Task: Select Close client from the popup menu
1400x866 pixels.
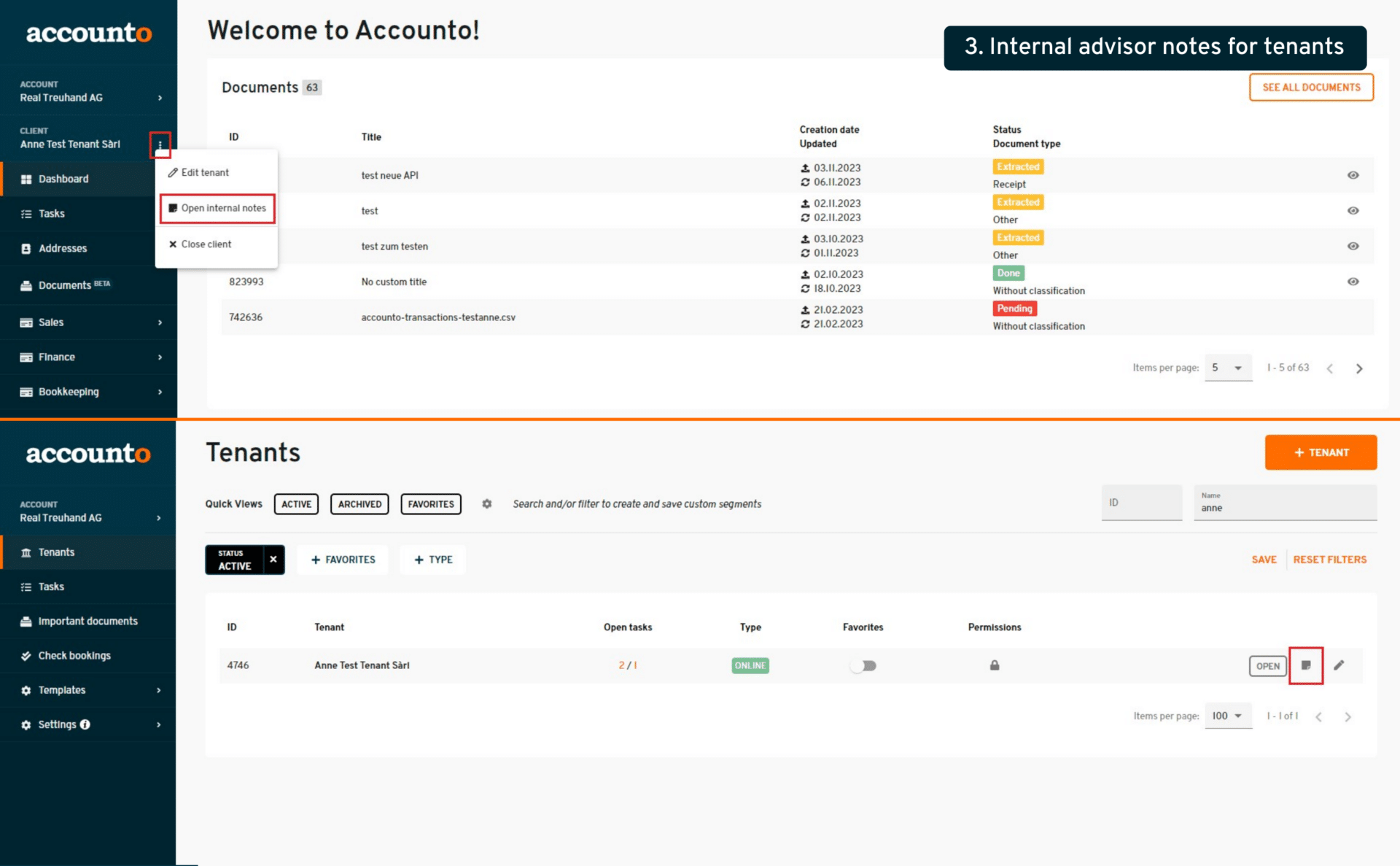Action: click(x=217, y=244)
